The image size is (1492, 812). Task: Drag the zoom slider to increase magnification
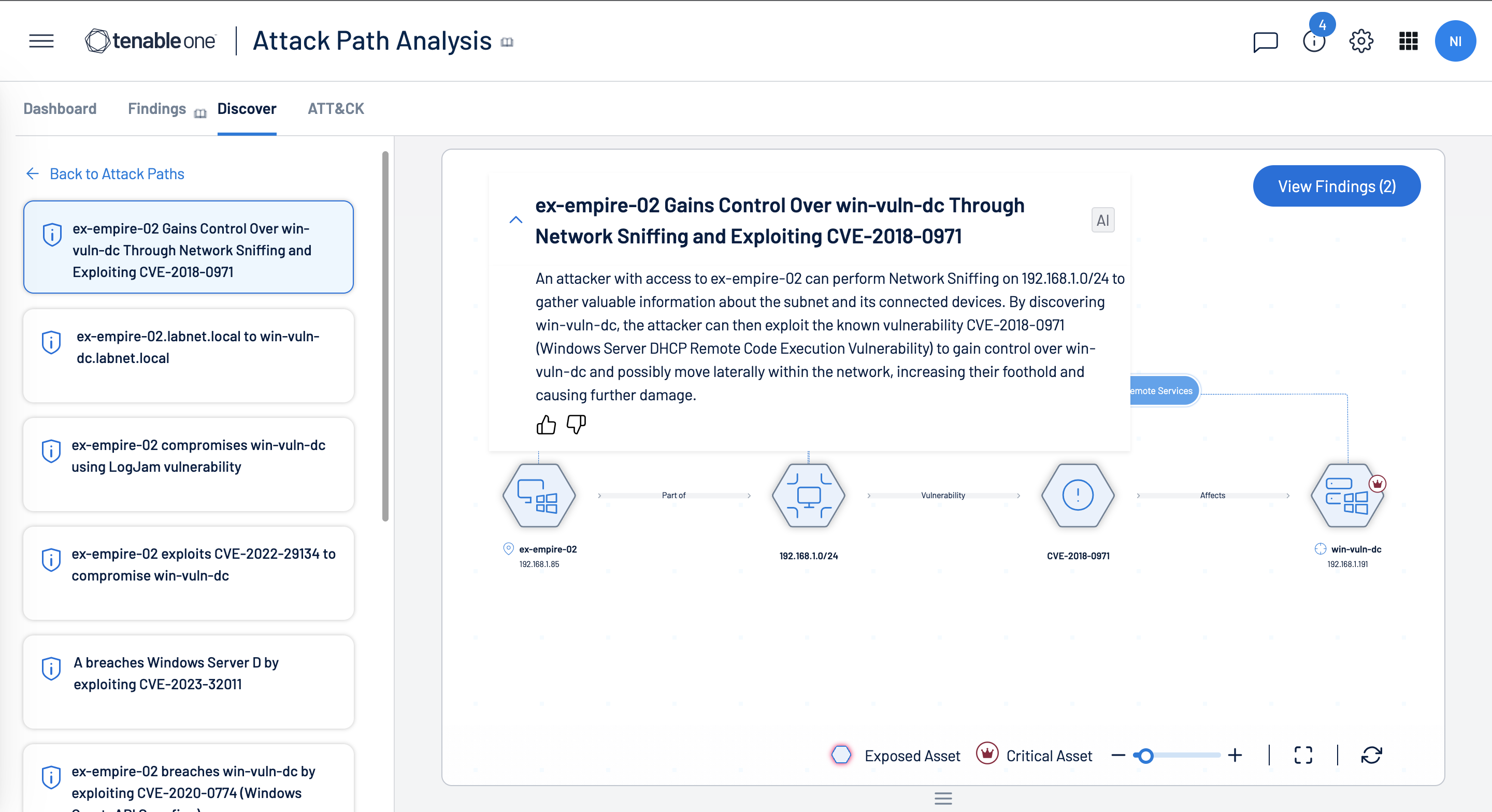point(1149,756)
